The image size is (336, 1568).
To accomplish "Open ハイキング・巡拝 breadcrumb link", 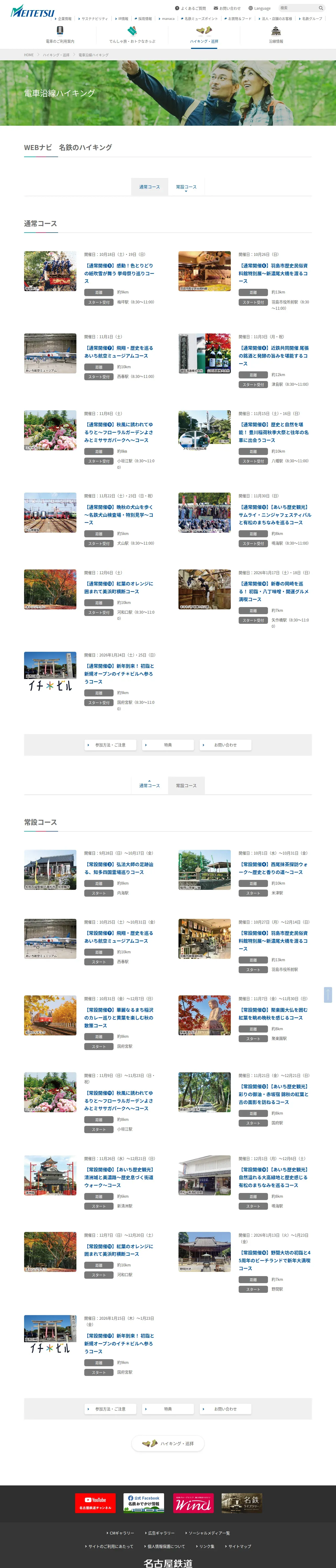I will tap(56, 55).
